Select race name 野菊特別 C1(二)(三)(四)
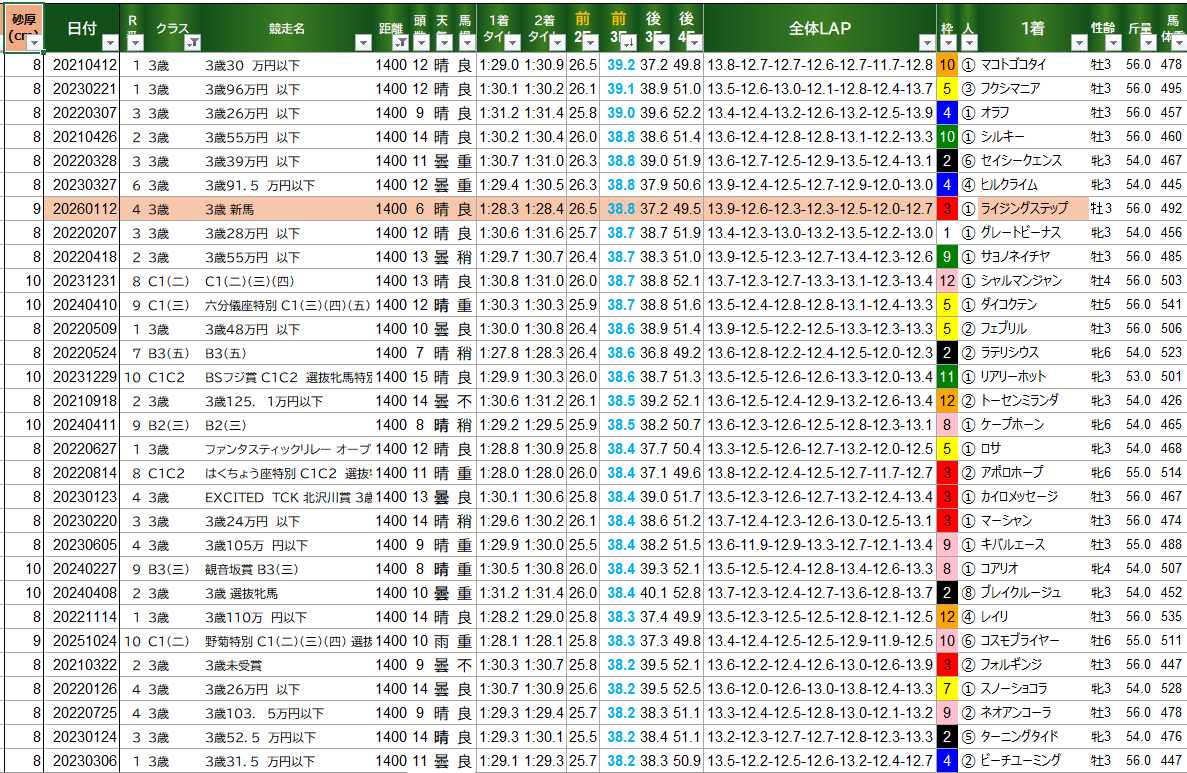Image resolution: width=1187 pixels, height=773 pixels. point(287,641)
